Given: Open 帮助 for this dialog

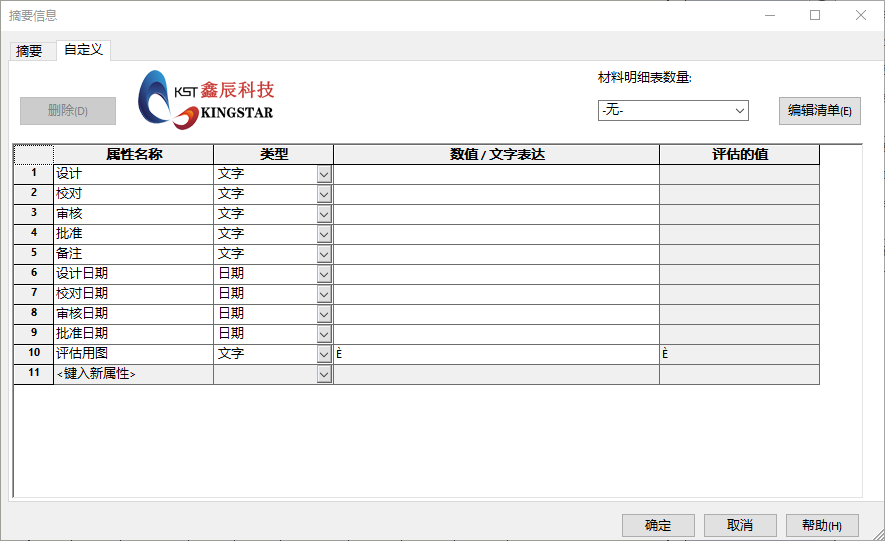Looking at the screenshot, I should (x=822, y=525).
